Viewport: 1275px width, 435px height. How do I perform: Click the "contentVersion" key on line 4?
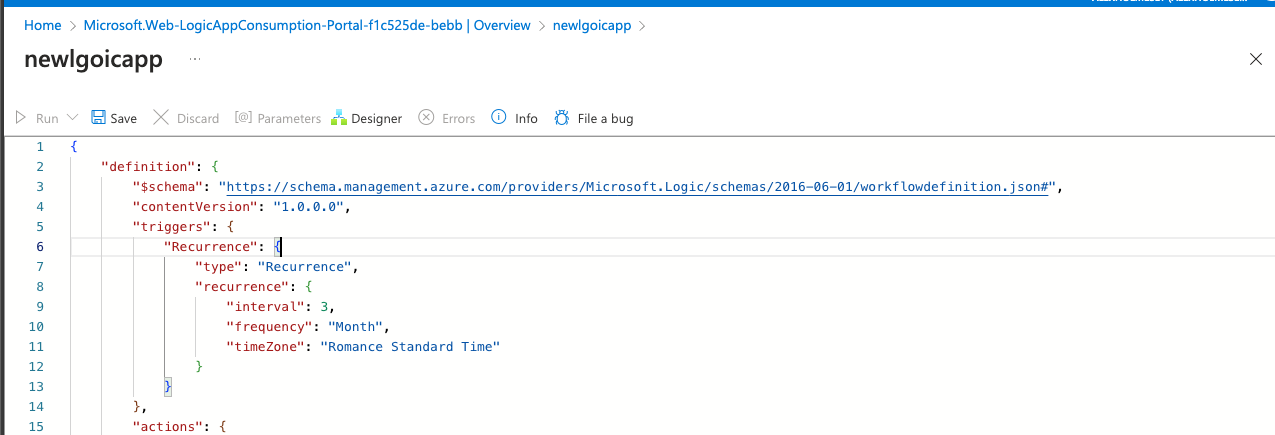196,207
